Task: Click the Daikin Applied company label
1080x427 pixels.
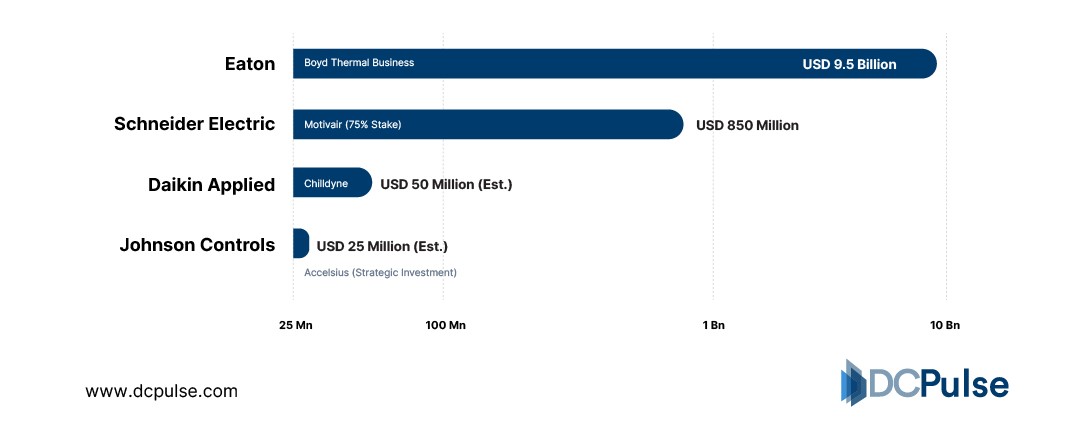Action: pos(211,185)
